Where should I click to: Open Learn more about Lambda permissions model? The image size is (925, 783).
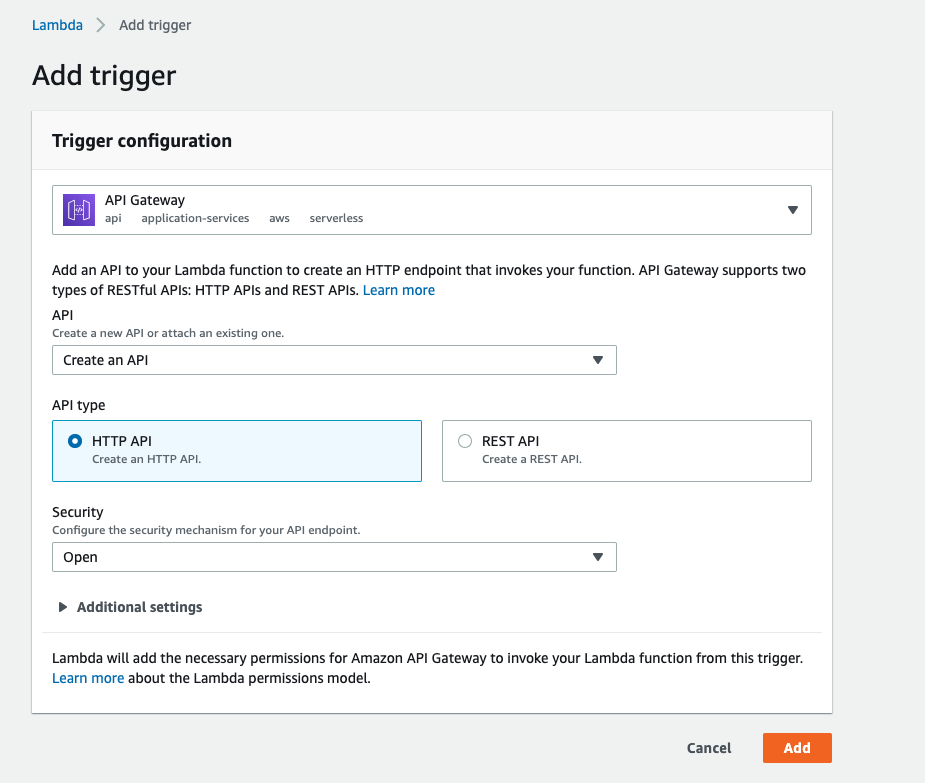88,678
